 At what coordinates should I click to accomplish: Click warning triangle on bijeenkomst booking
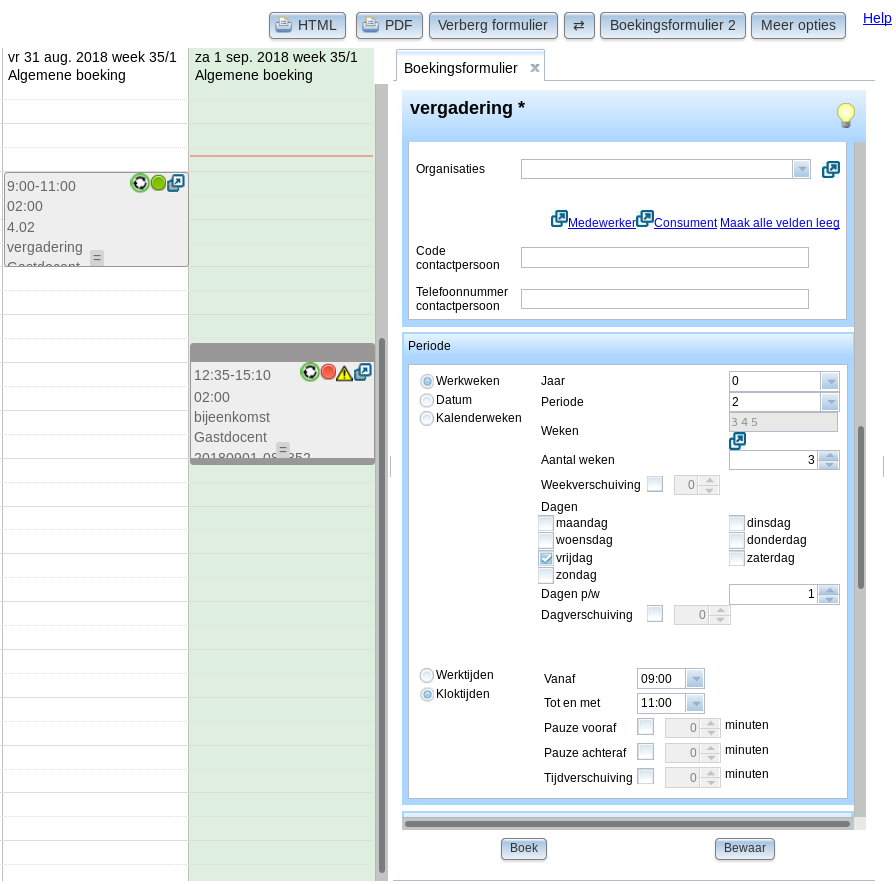[x=344, y=374]
